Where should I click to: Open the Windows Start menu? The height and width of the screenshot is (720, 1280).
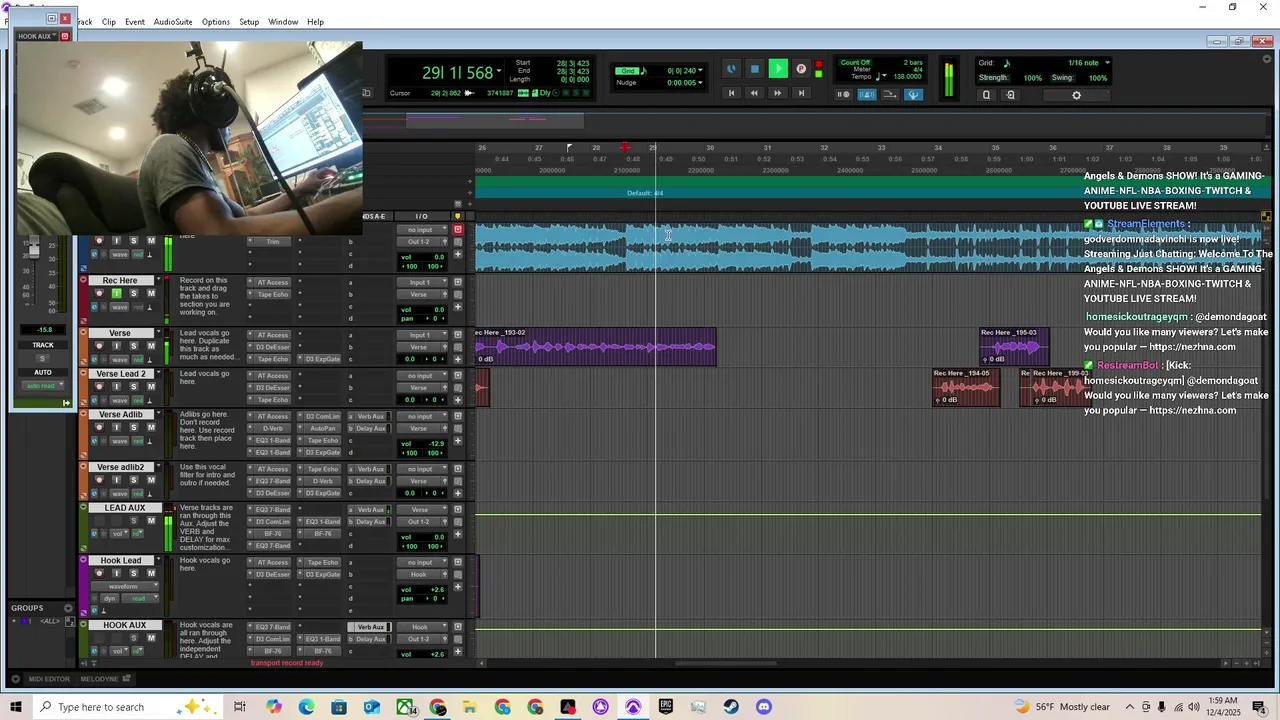point(15,707)
